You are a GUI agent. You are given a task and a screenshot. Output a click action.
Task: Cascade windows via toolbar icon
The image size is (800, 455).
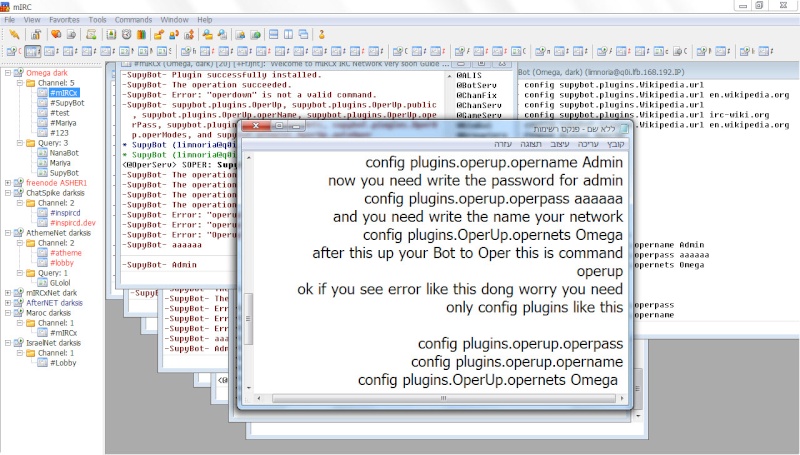coord(304,35)
